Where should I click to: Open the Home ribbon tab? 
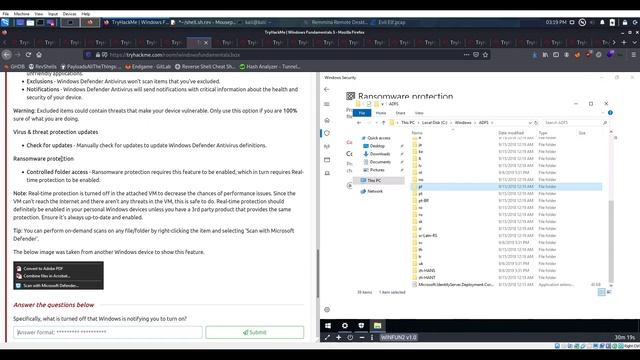381,113
